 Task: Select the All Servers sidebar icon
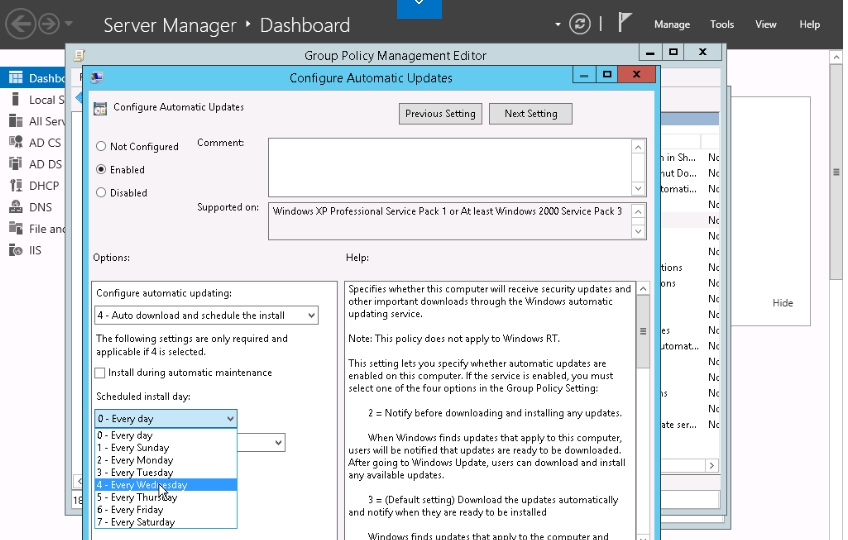pos(16,121)
